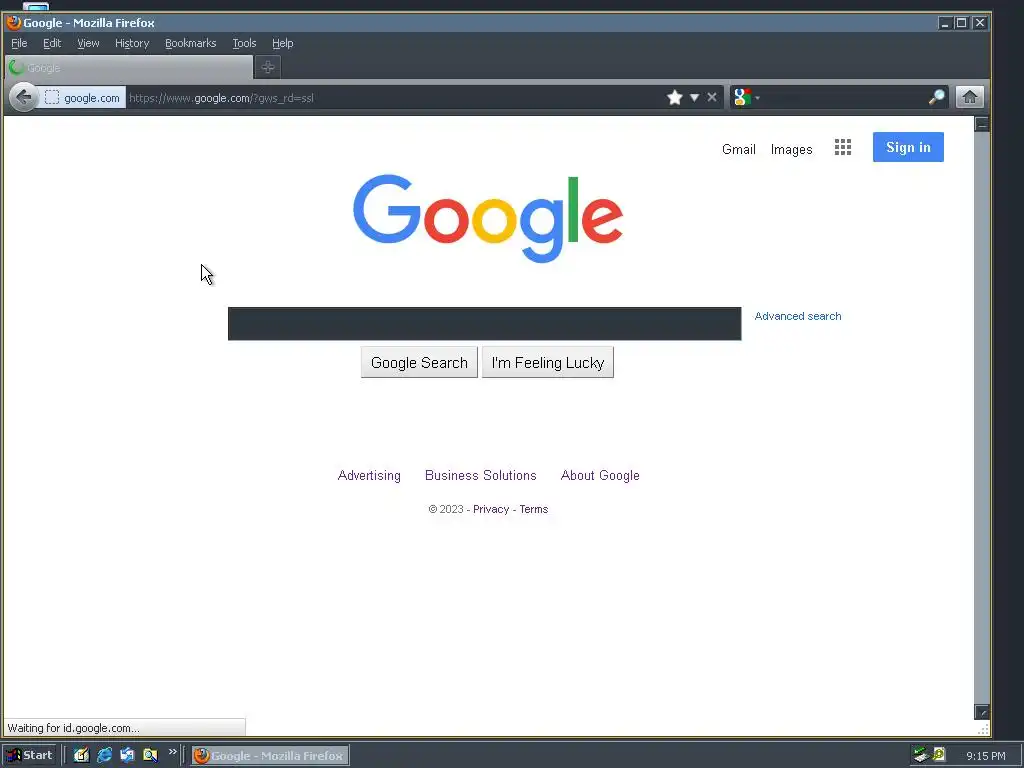Open the About Google link
Screen dimensions: 1024x768
pos(600,475)
